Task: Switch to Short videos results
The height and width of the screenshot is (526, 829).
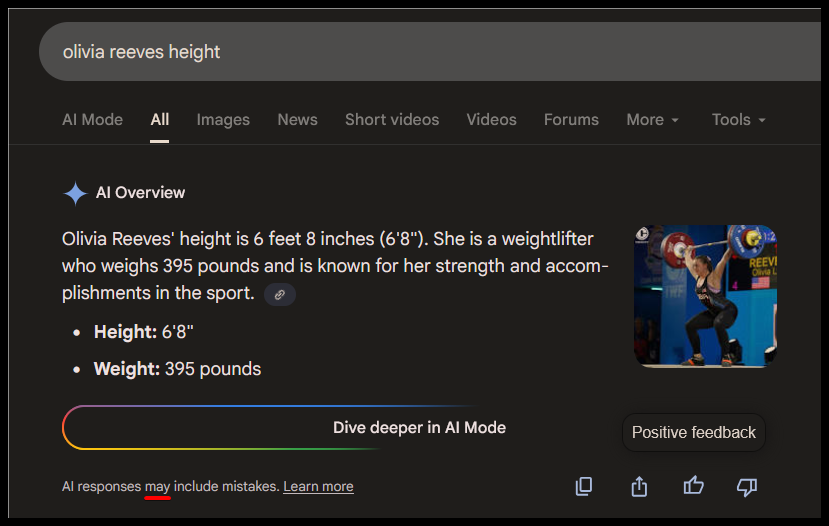Action: click(392, 120)
